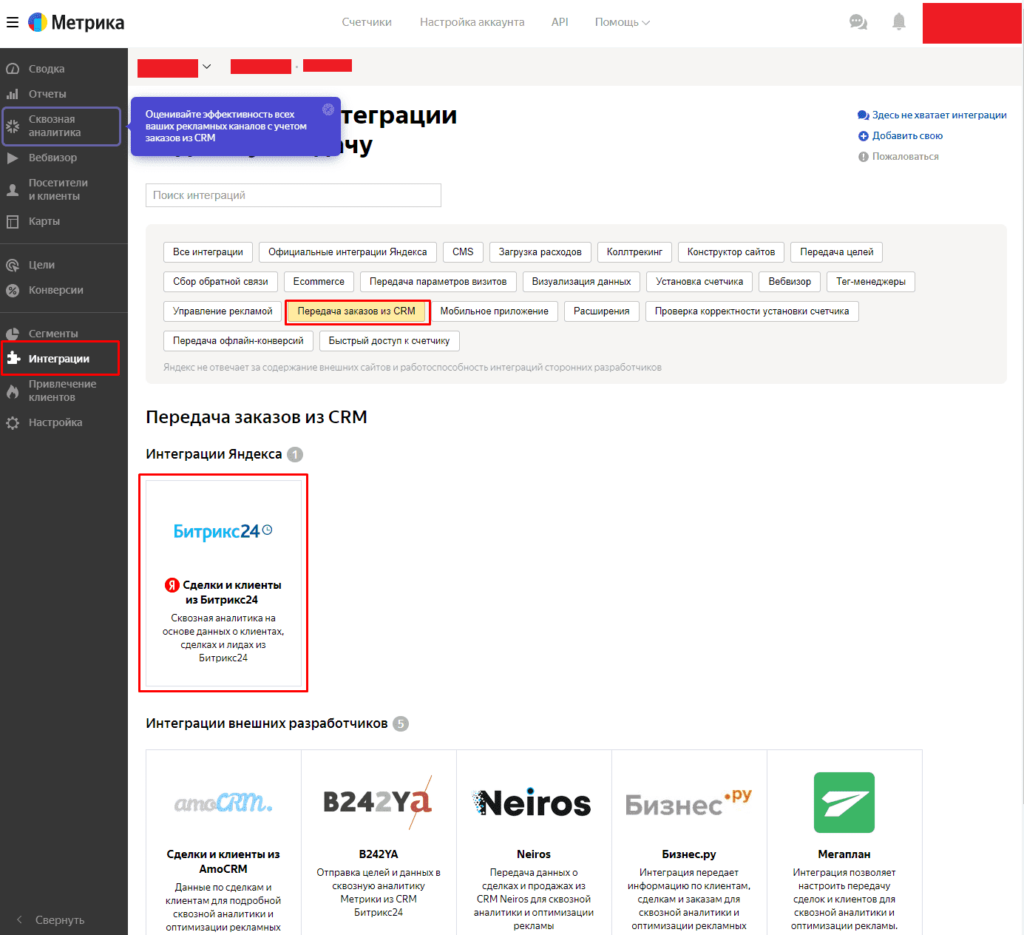
Task: Click the Цели target icon
Action: coord(12,265)
